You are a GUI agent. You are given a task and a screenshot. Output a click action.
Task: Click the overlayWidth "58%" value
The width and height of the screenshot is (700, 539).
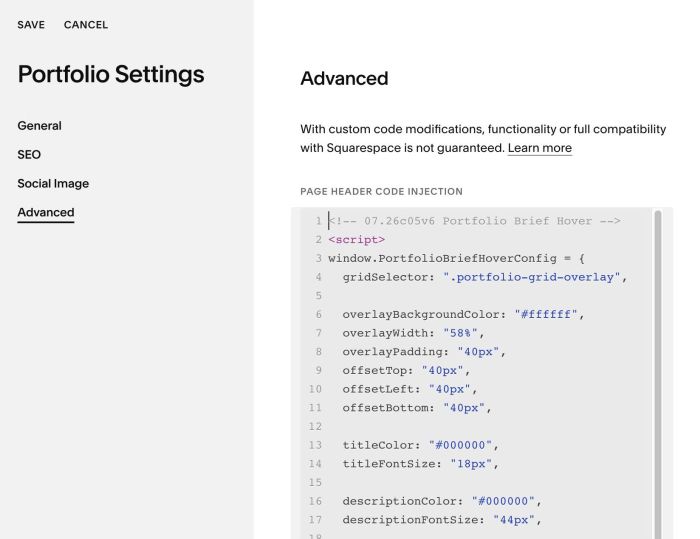click(460, 333)
